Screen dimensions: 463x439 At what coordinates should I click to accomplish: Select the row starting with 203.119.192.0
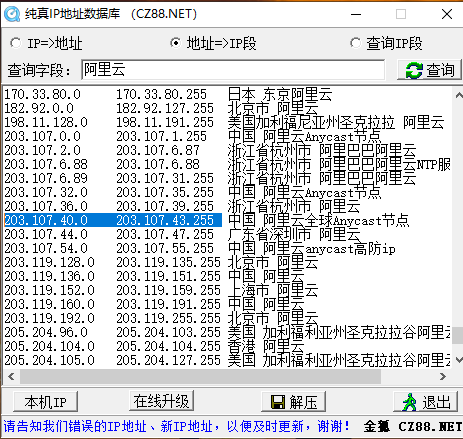(x=227, y=318)
